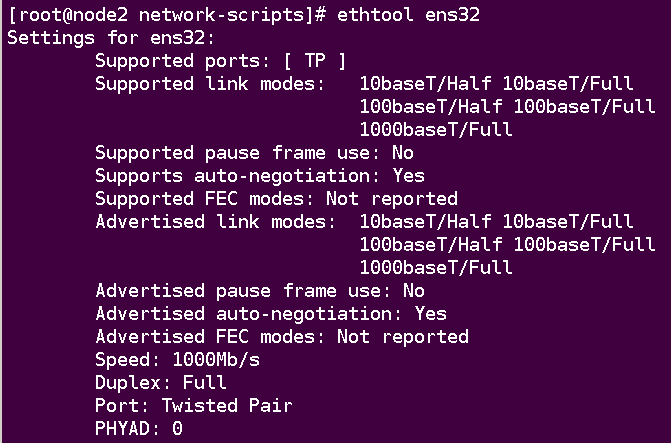
Task: Click 10baseT/Full under Advertised link modes
Action: (568, 222)
